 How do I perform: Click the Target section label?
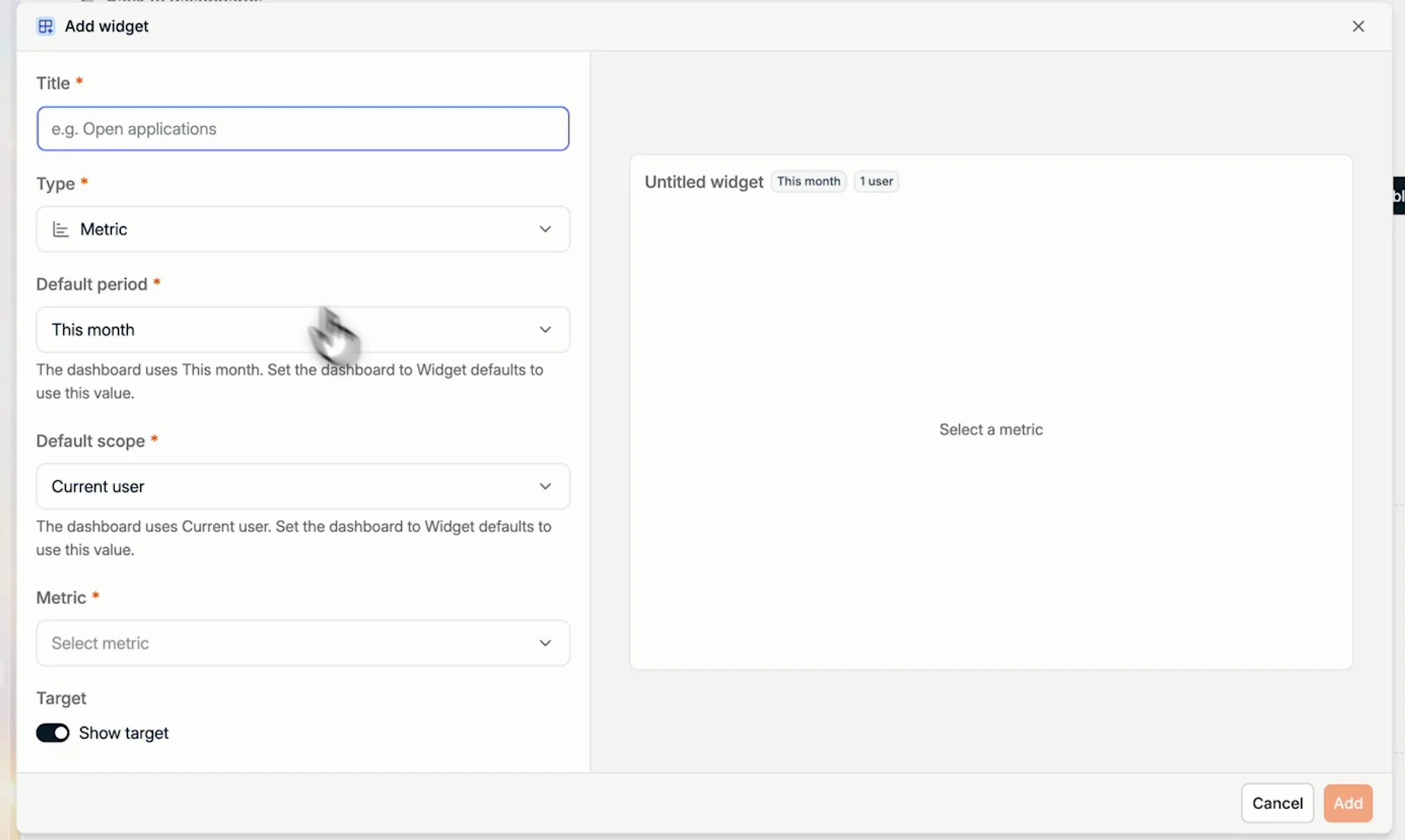(61, 698)
